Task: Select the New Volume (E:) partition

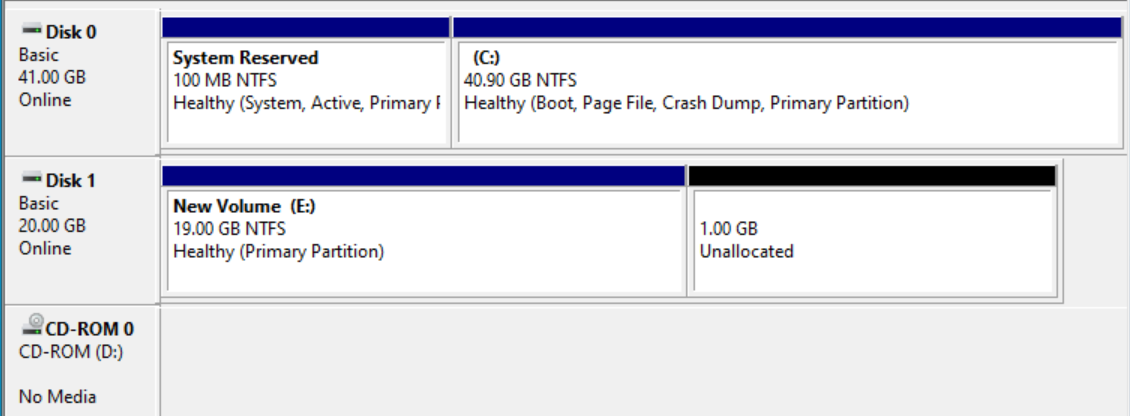Action: (424, 240)
